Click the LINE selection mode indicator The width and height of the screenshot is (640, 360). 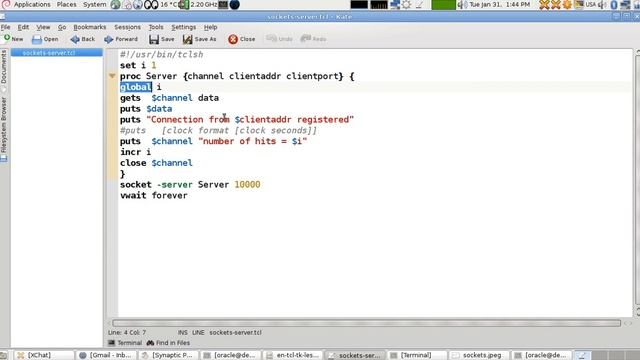click(x=198, y=332)
